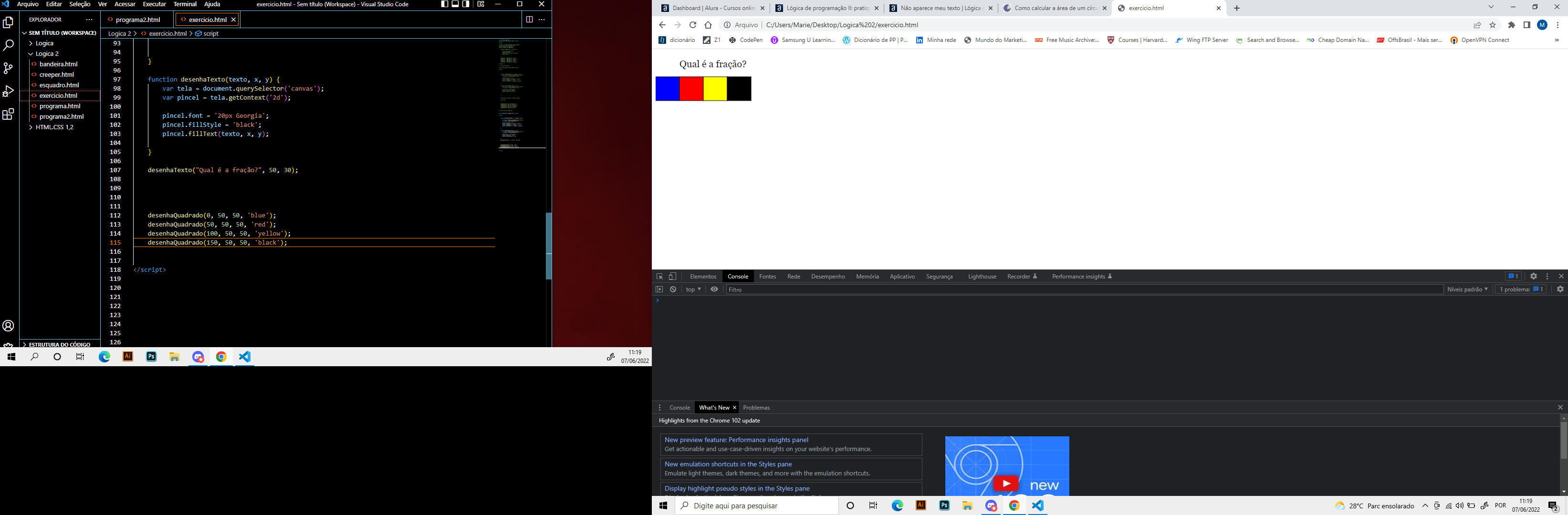
Task: Toggle Chrome side panel icon
Action: [1526, 25]
